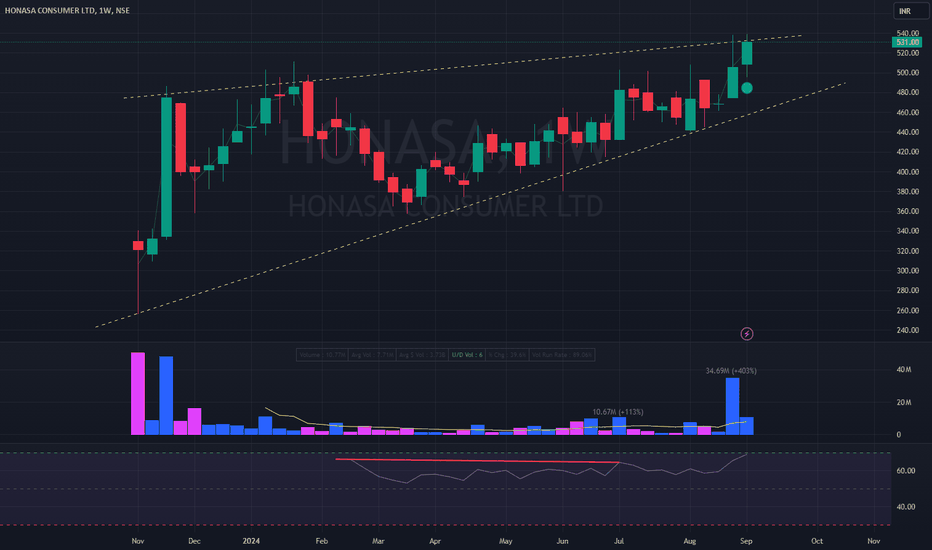The height and width of the screenshot is (550, 932).
Task: Click the % Chg : 39.6% table cell
Action: click(507, 355)
